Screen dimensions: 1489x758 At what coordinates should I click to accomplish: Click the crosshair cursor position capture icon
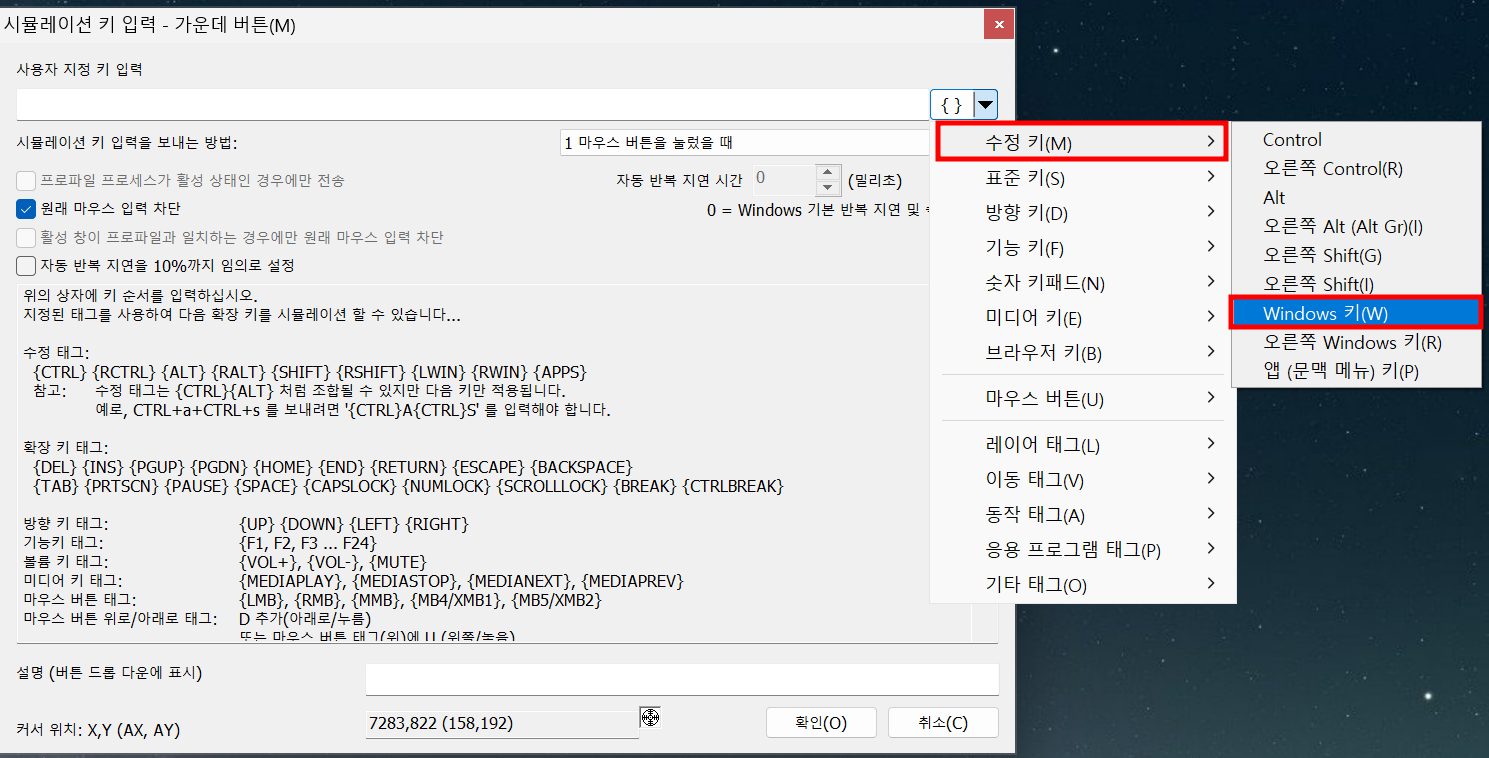(x=650, y=717)
